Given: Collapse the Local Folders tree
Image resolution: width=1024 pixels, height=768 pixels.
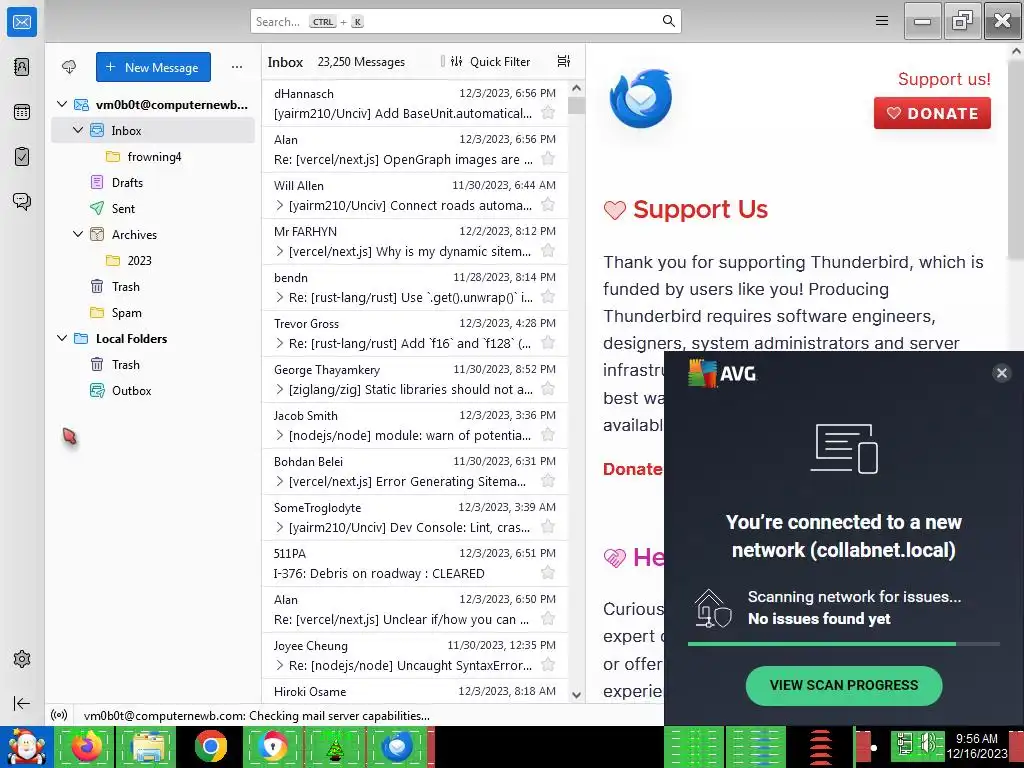Looking at the screenshot, I should [62, 338].
